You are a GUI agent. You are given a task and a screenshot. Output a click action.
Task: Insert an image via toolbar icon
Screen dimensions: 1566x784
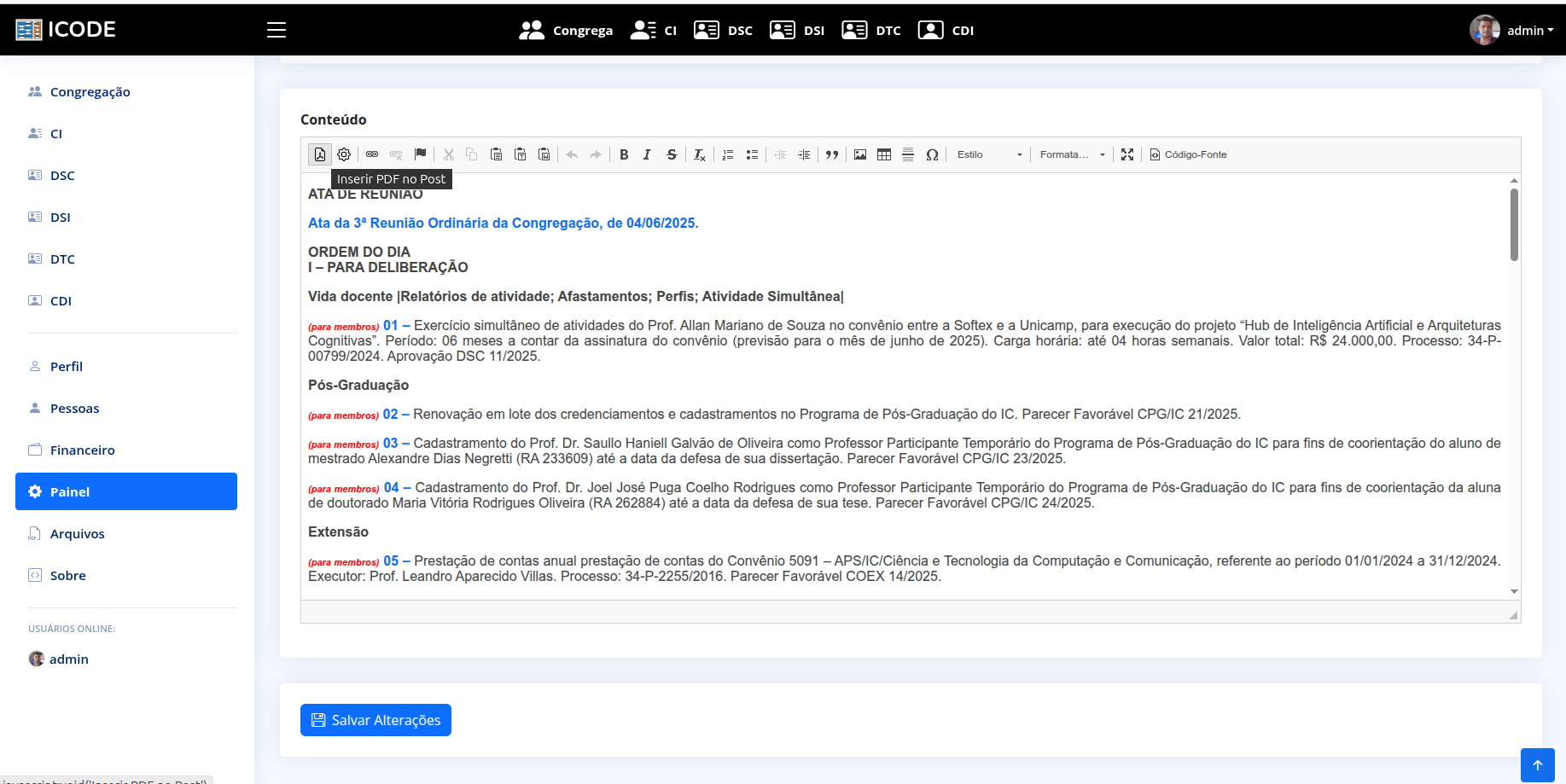[x=860, y=154]
